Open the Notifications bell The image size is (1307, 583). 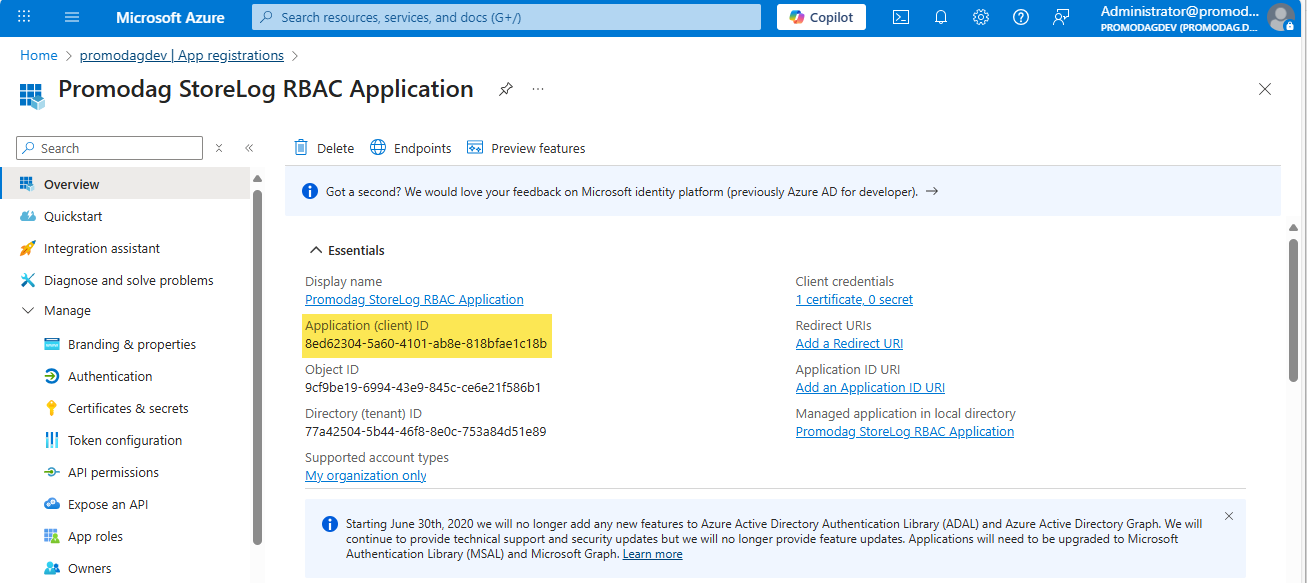click(x=940, y=17)
